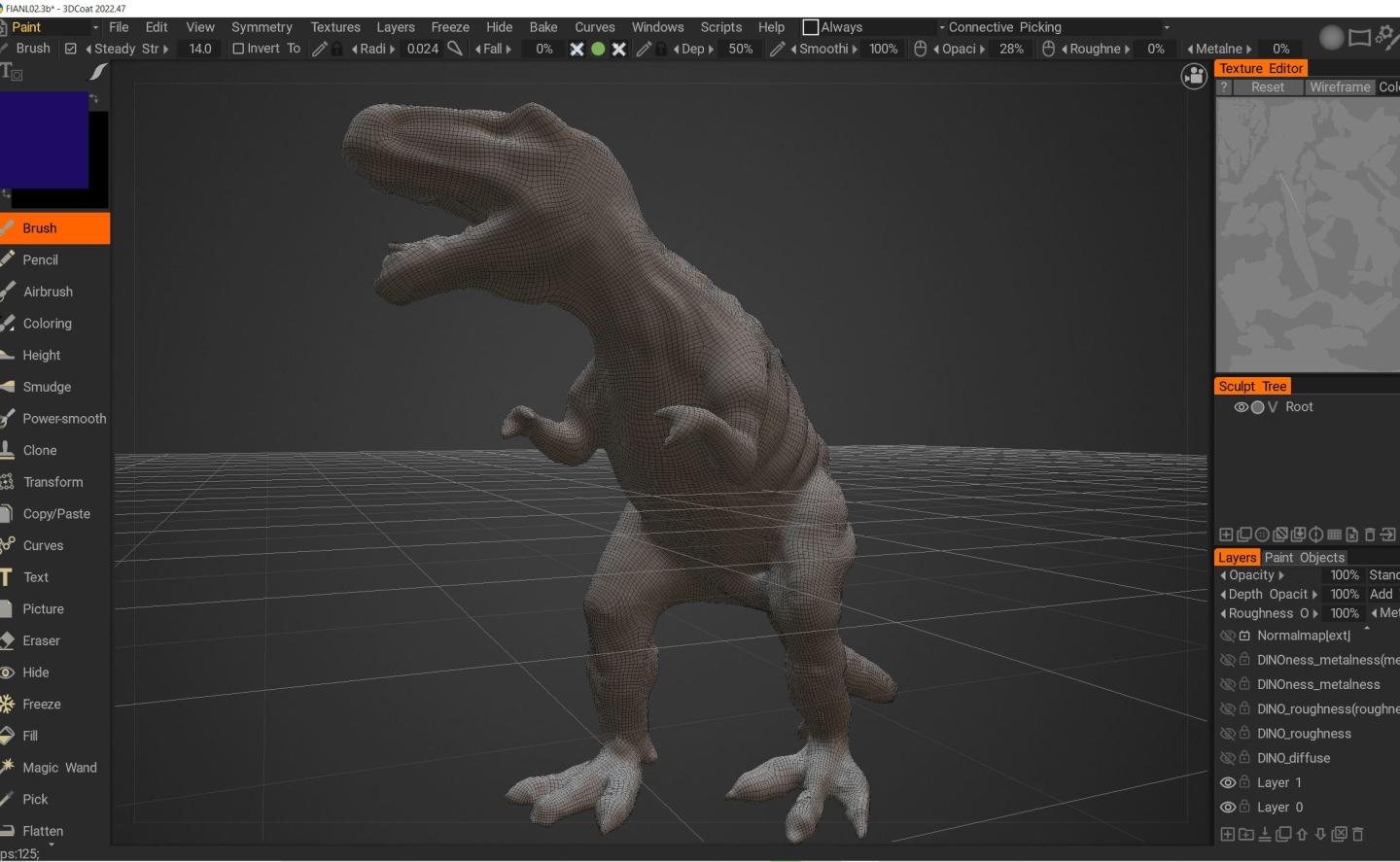Select the Text tool
The width and height of the screenshot is (1400, 862).
click(x=54, y=577)
